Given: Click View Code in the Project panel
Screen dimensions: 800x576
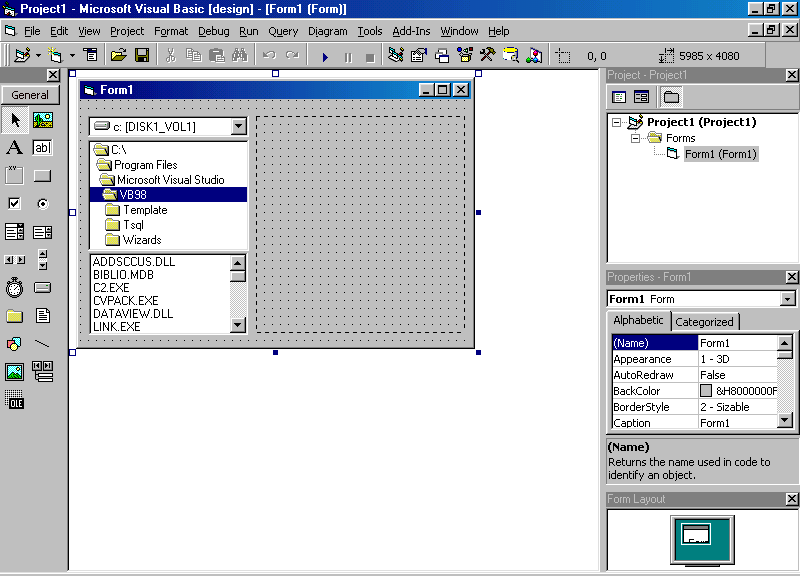Looking at the screenshot, I should (619, 97).
